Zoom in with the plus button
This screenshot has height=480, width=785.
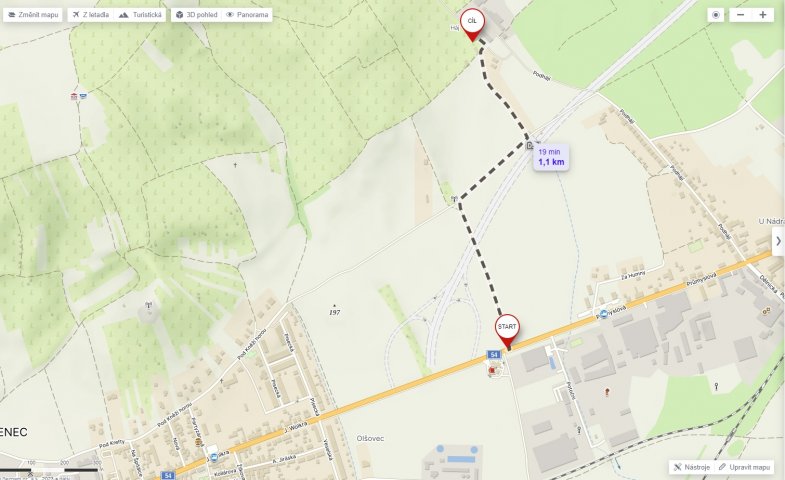coord(762,15)
